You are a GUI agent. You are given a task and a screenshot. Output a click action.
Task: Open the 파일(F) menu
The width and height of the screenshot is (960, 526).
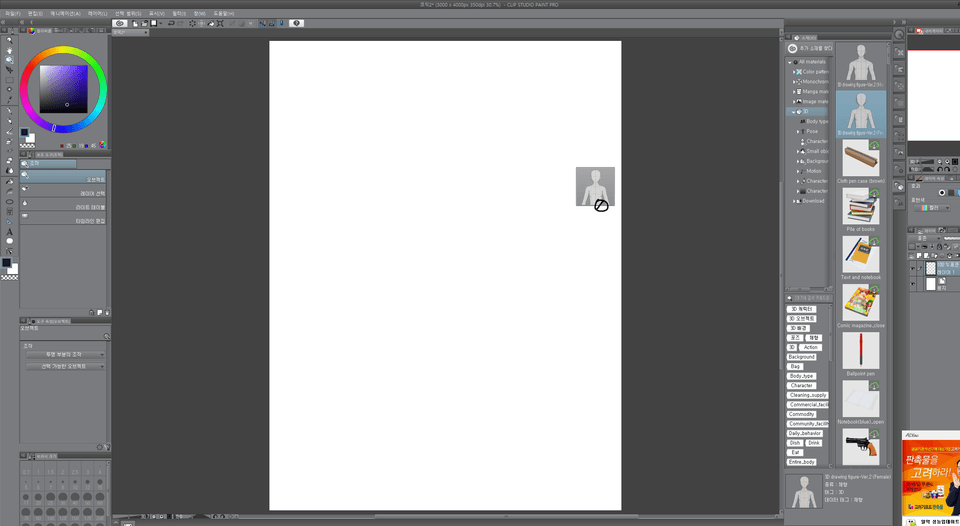pos(12,13)
